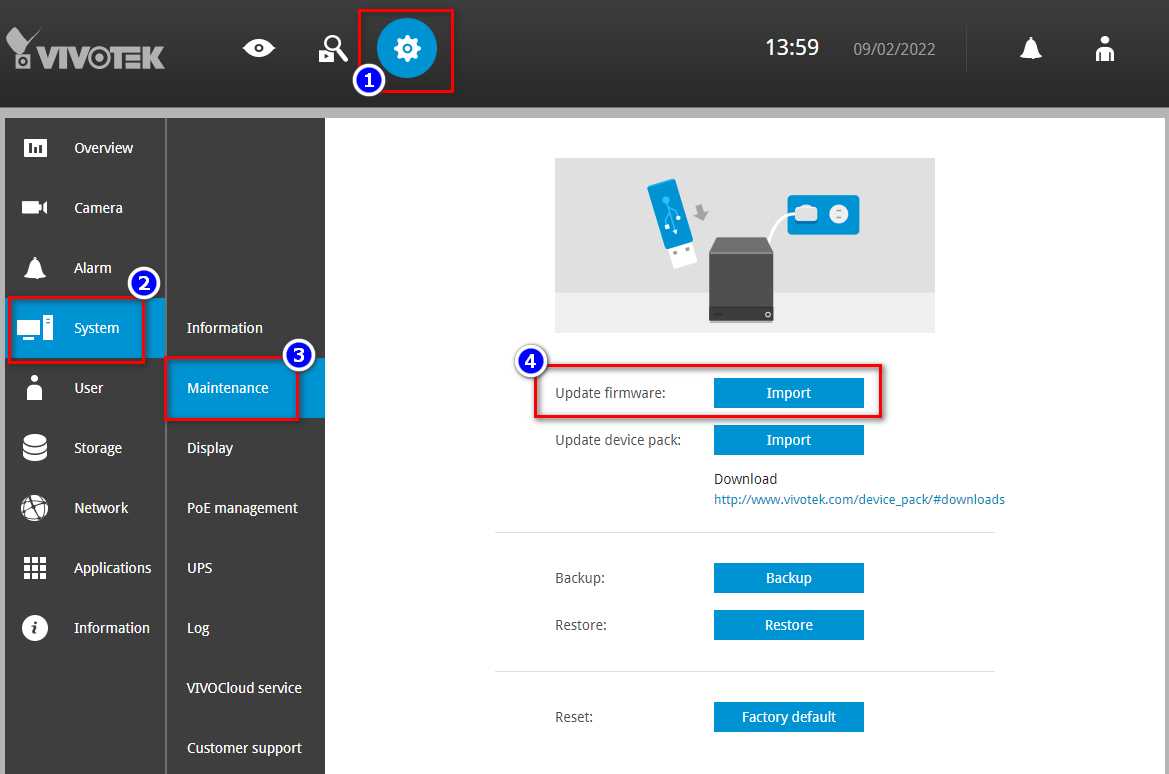Open the user account icon
The height and width of the screenshot is (774, 1169).
1105,47
